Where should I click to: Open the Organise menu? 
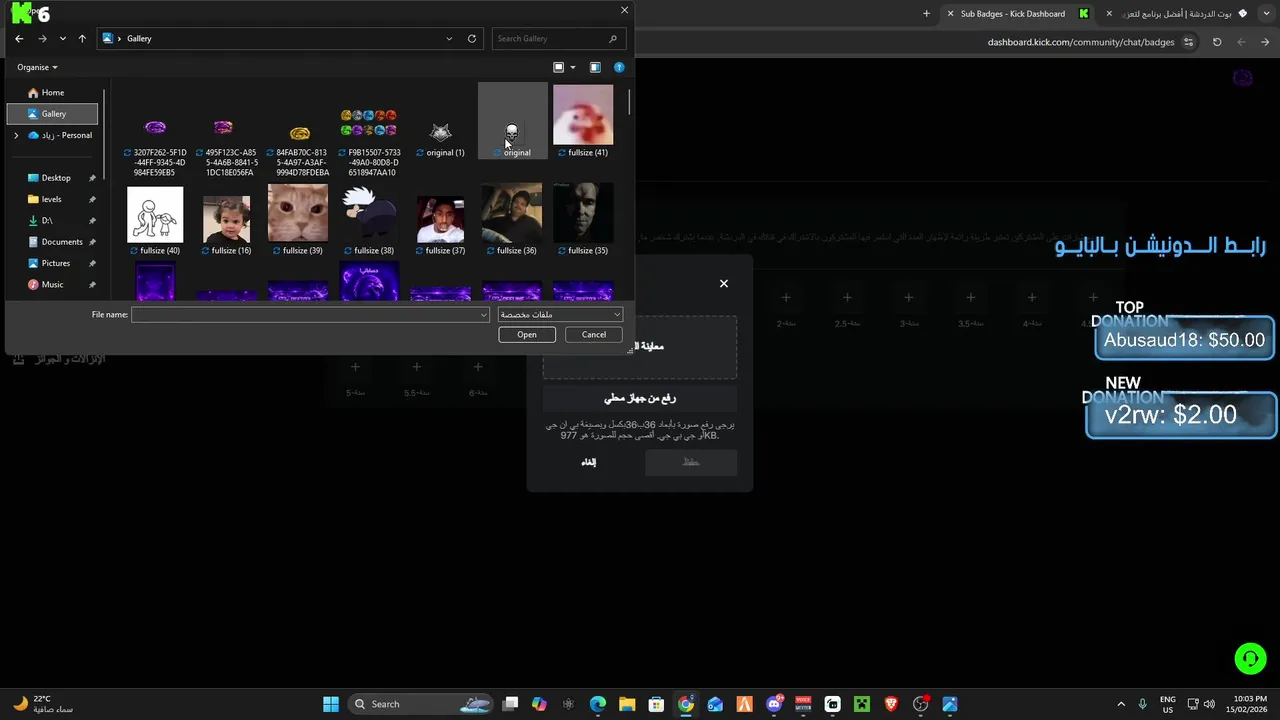(37, 67)
